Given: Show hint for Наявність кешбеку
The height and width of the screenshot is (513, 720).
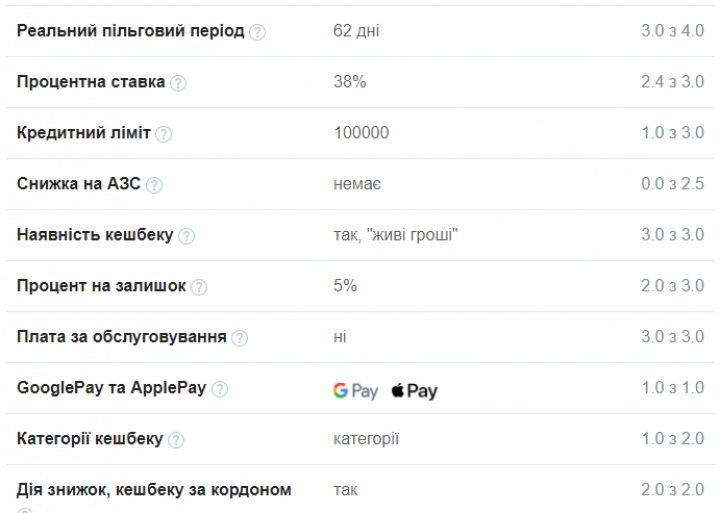Looking at the screenshot, I should 186,236.
